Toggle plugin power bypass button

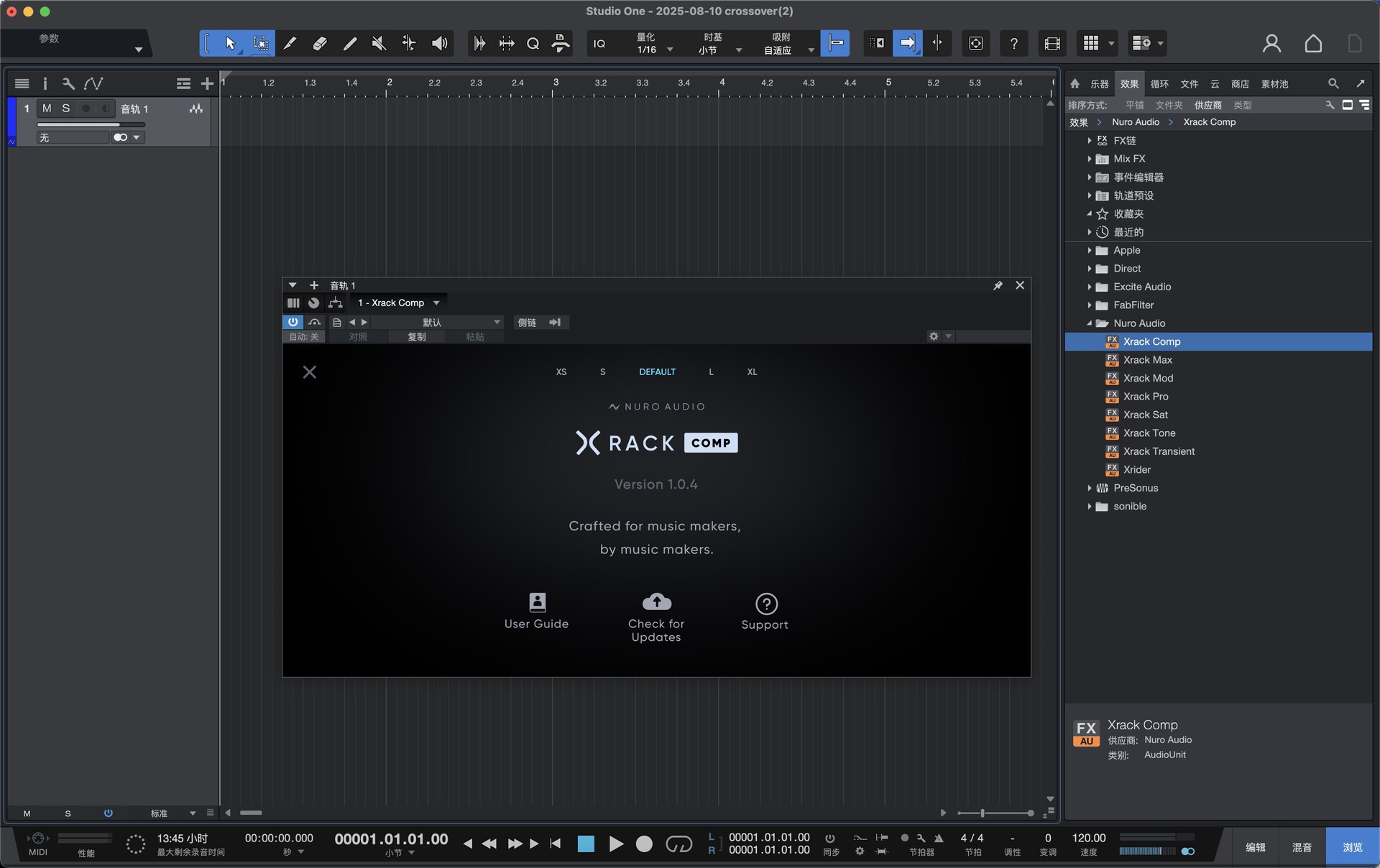click(x=293, y=322)
